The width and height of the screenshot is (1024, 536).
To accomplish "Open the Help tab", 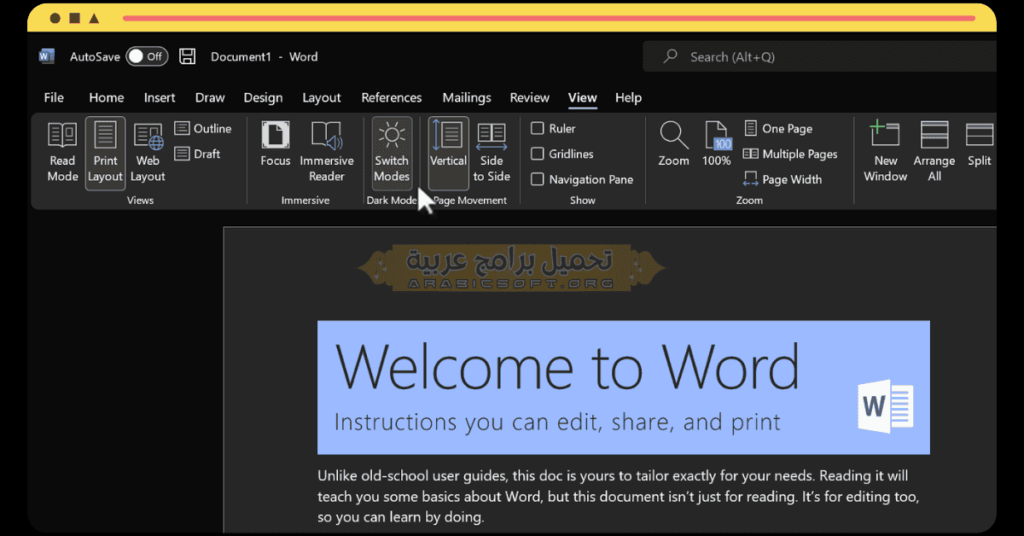I will coord(628,97).
